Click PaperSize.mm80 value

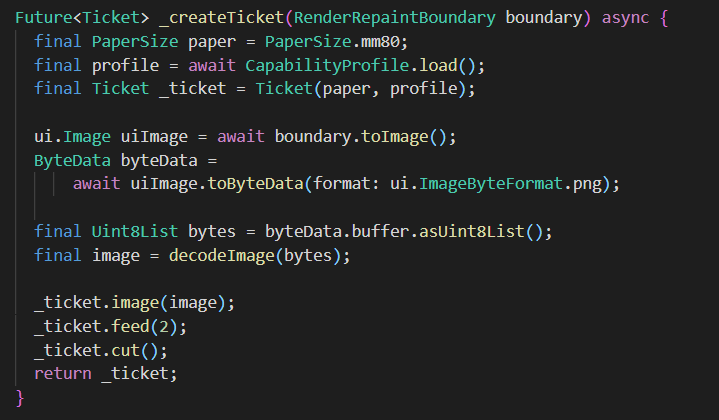332,42
